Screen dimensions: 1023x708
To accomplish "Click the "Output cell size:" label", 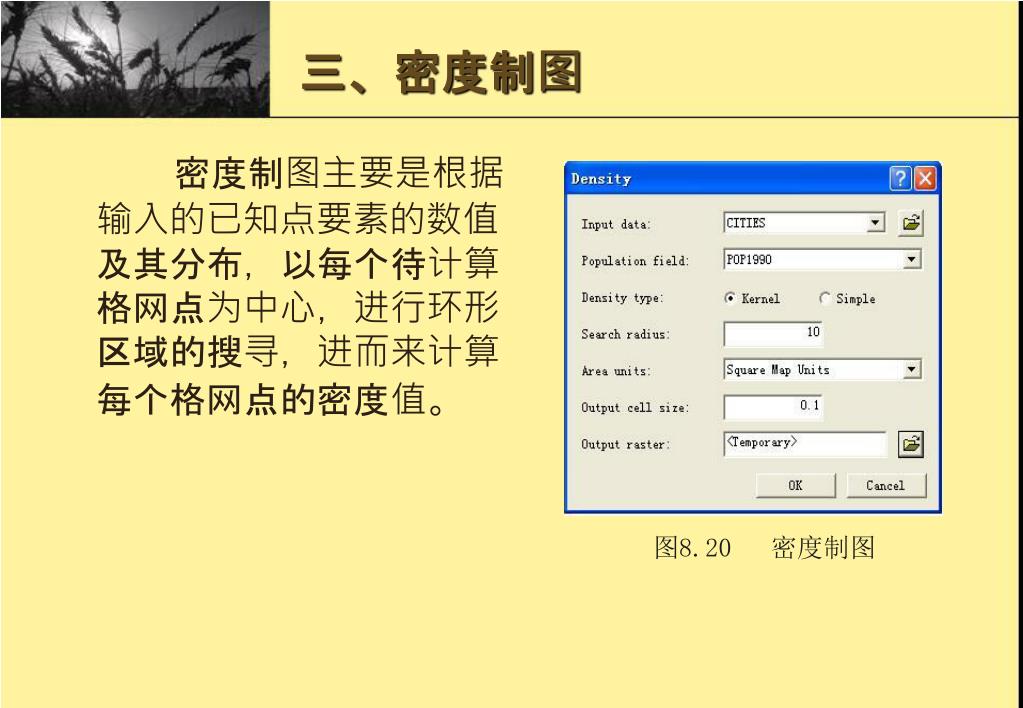I will click(x=635, y=408).
